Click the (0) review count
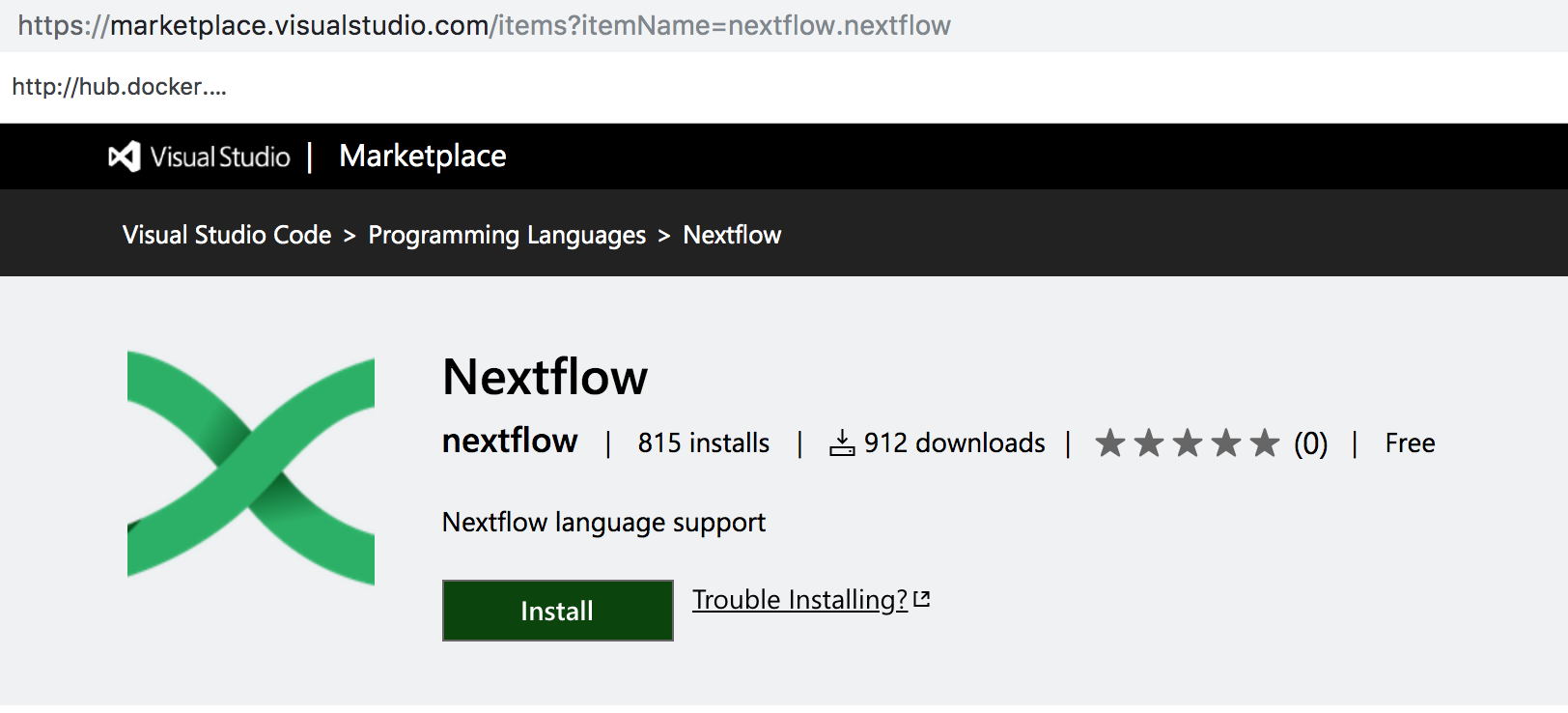Screen dimensions: 1568x713 click(x=1311, y=443)
